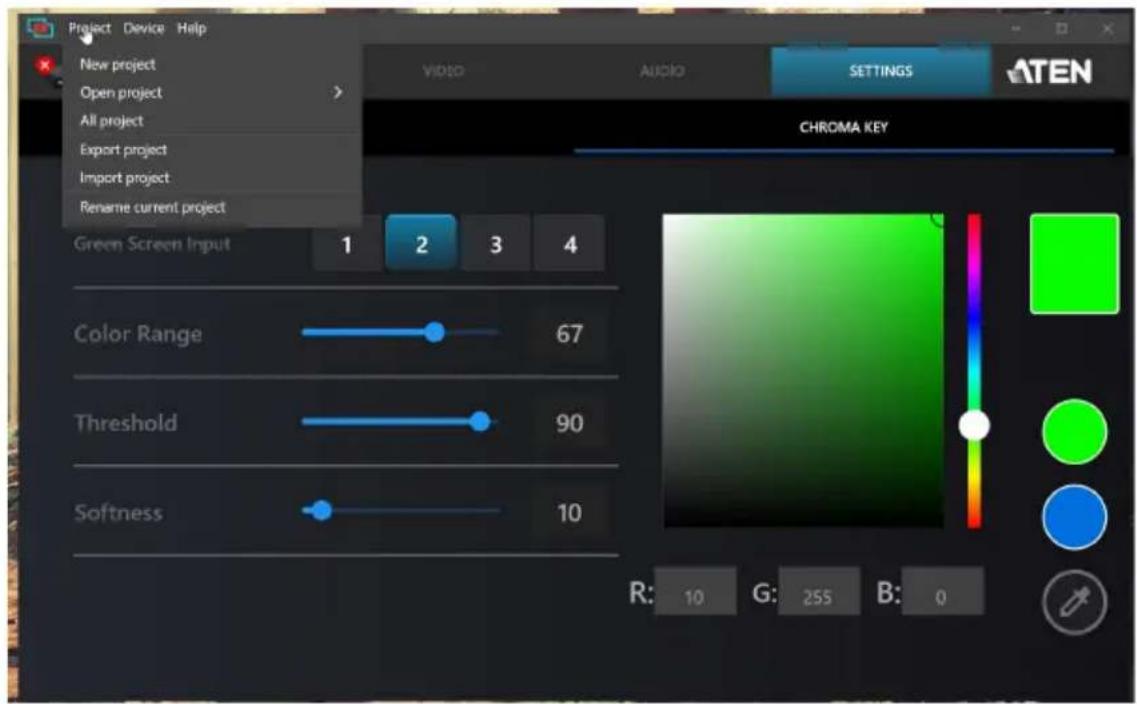
Task: Click the white hue slider handle
Action: (974, 426)
